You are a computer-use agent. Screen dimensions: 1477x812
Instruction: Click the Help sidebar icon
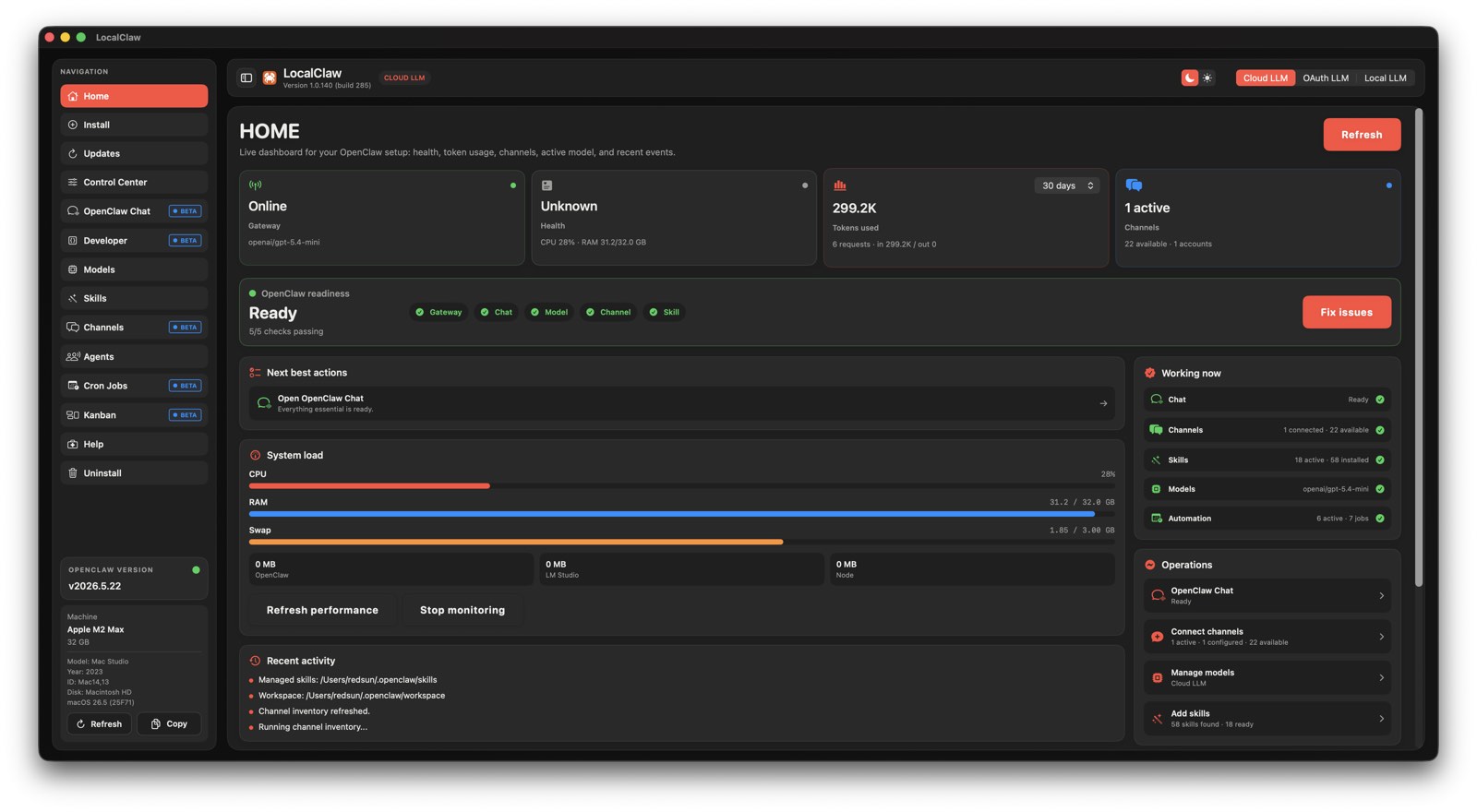73,445
